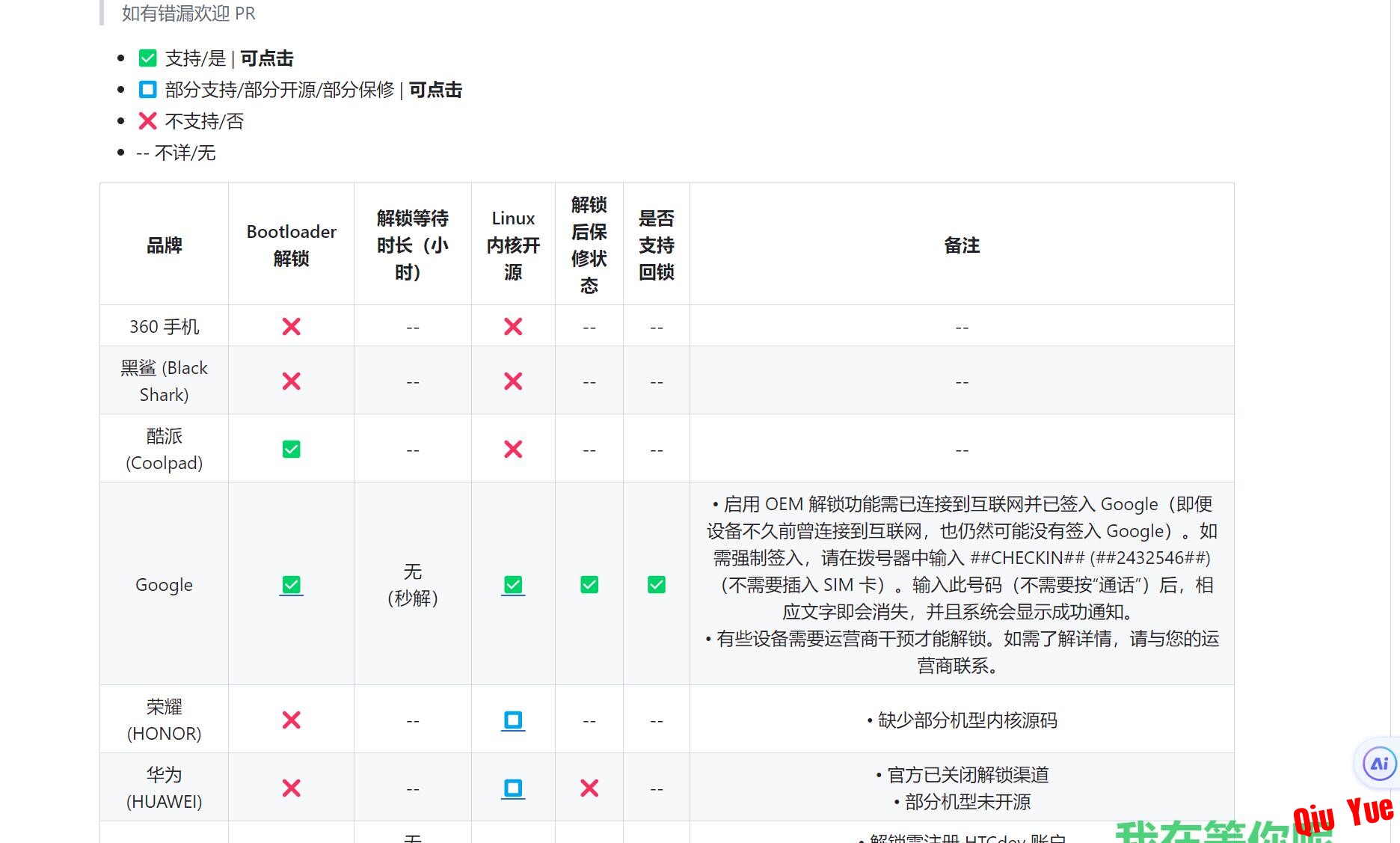
Task: Click the 不支持/否 legend text
Action: click(204, 121)
